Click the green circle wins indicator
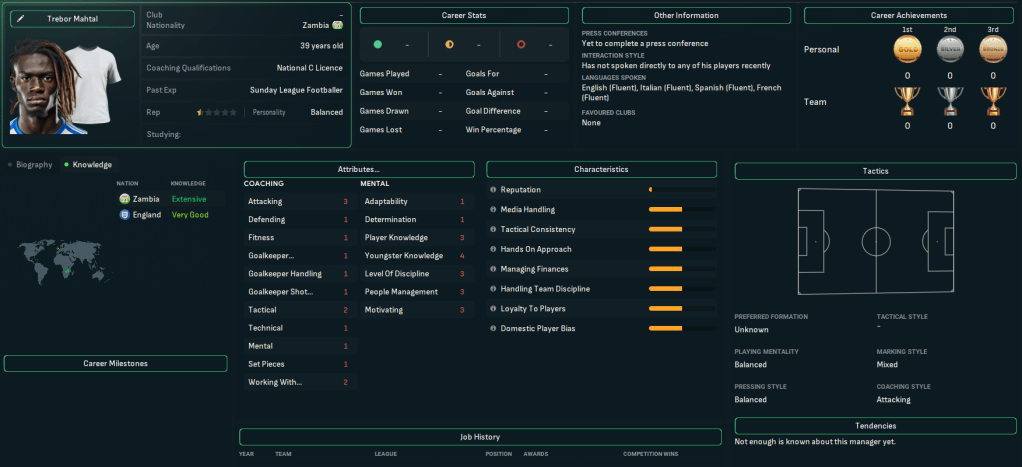Viewport: 1022px width, 467px height. click(x=377, y=45)
